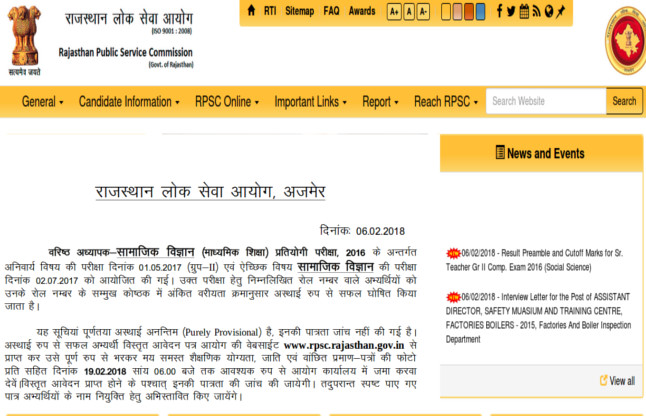Click www.rpsc.rajasthan.gov.in in the notice text
Viewport: 646px width, 416px height.
click(x=344, y=345)
